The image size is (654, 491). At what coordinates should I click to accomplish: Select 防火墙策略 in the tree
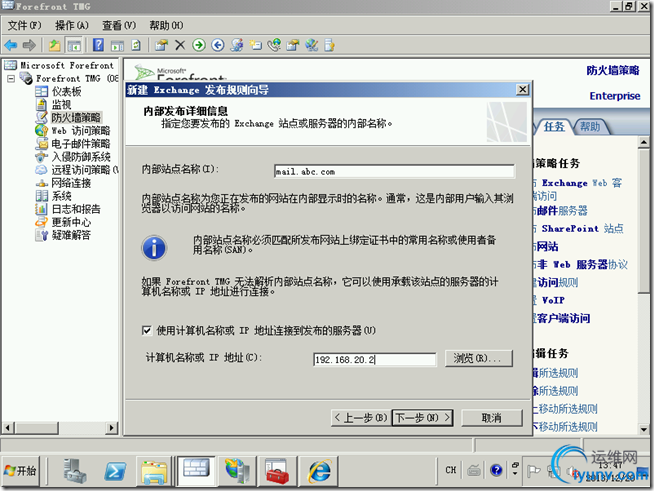point(76,117)
